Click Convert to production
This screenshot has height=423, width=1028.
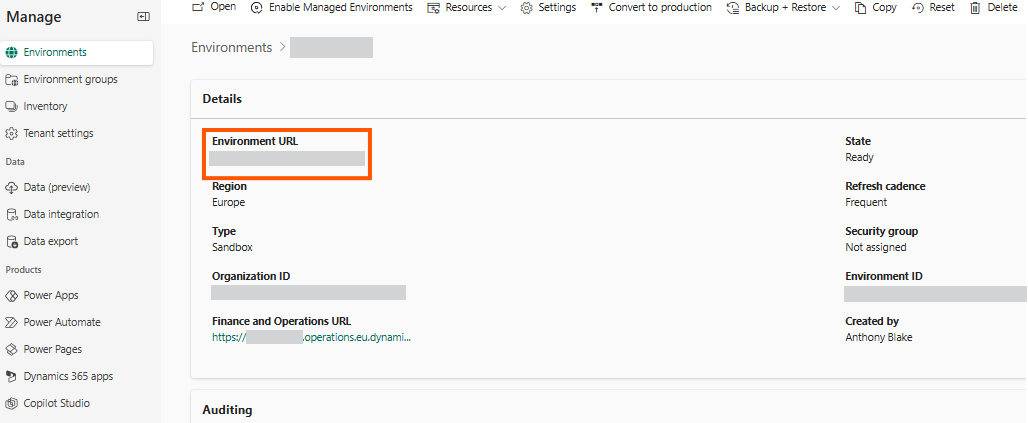coord(652,8)
